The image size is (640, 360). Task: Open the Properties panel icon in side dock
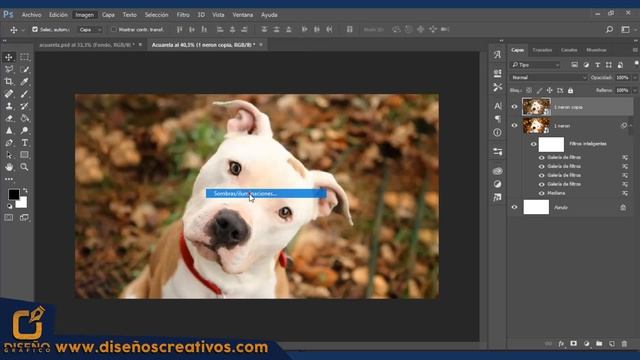point(498,152)
